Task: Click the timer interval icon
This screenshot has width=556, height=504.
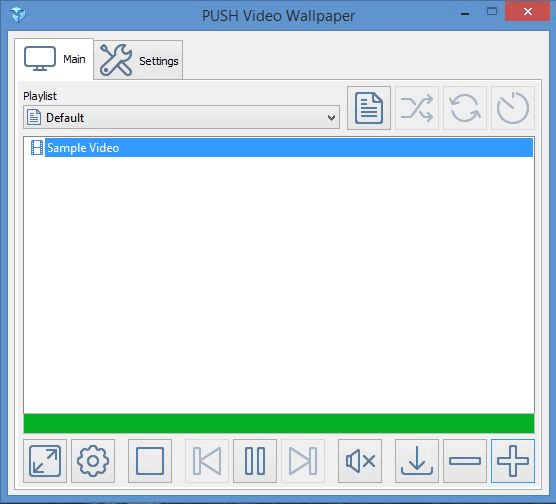Action: coord(513,108)
